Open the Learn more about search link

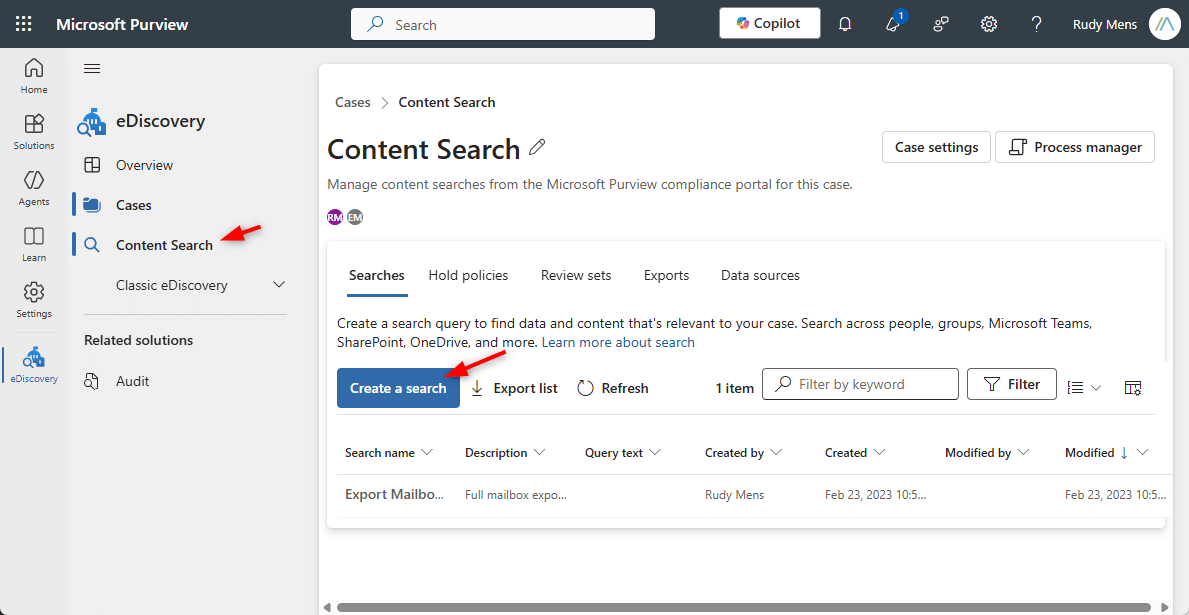tap(618, 342)
